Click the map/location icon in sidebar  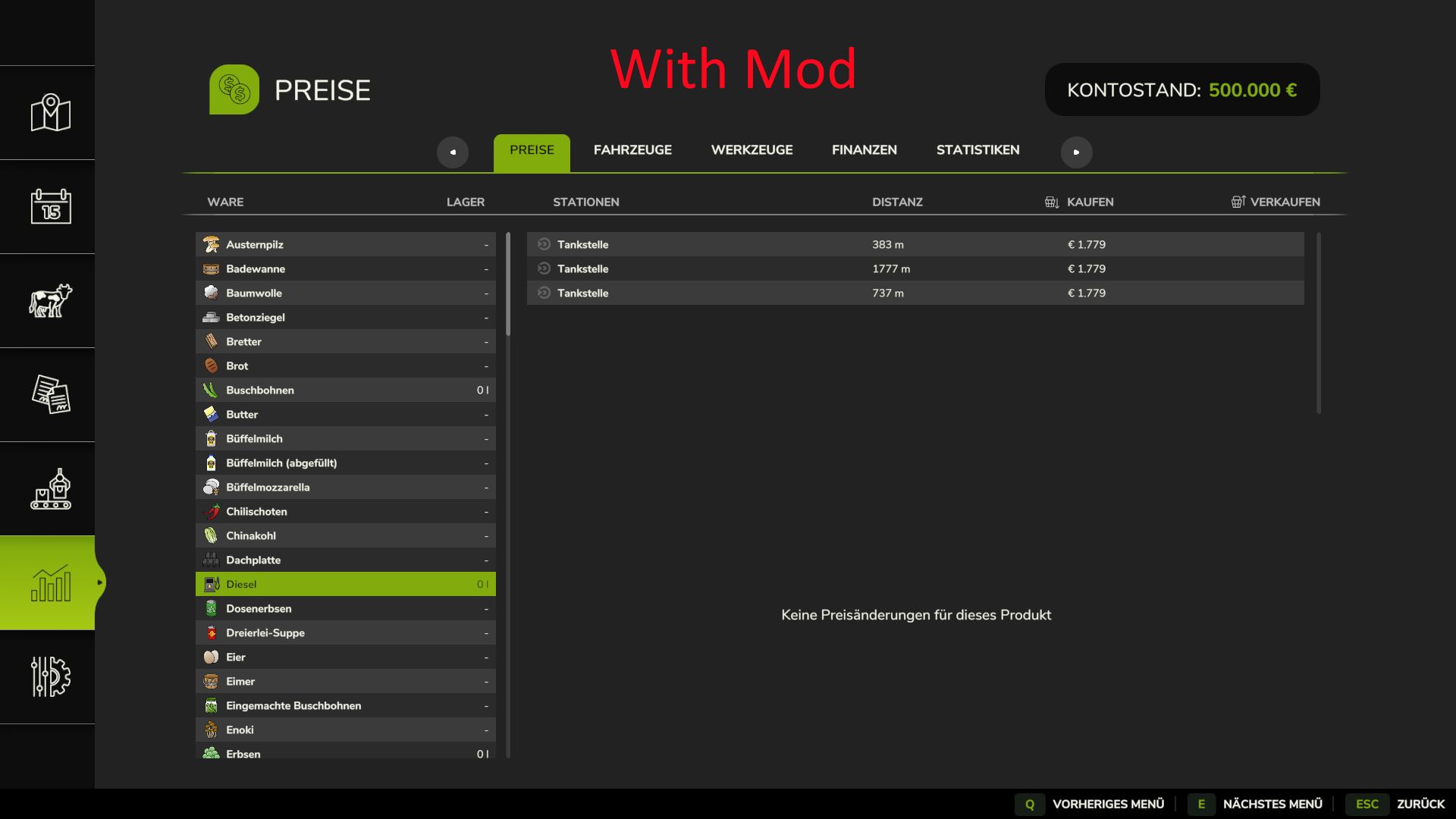click(49, 112)
